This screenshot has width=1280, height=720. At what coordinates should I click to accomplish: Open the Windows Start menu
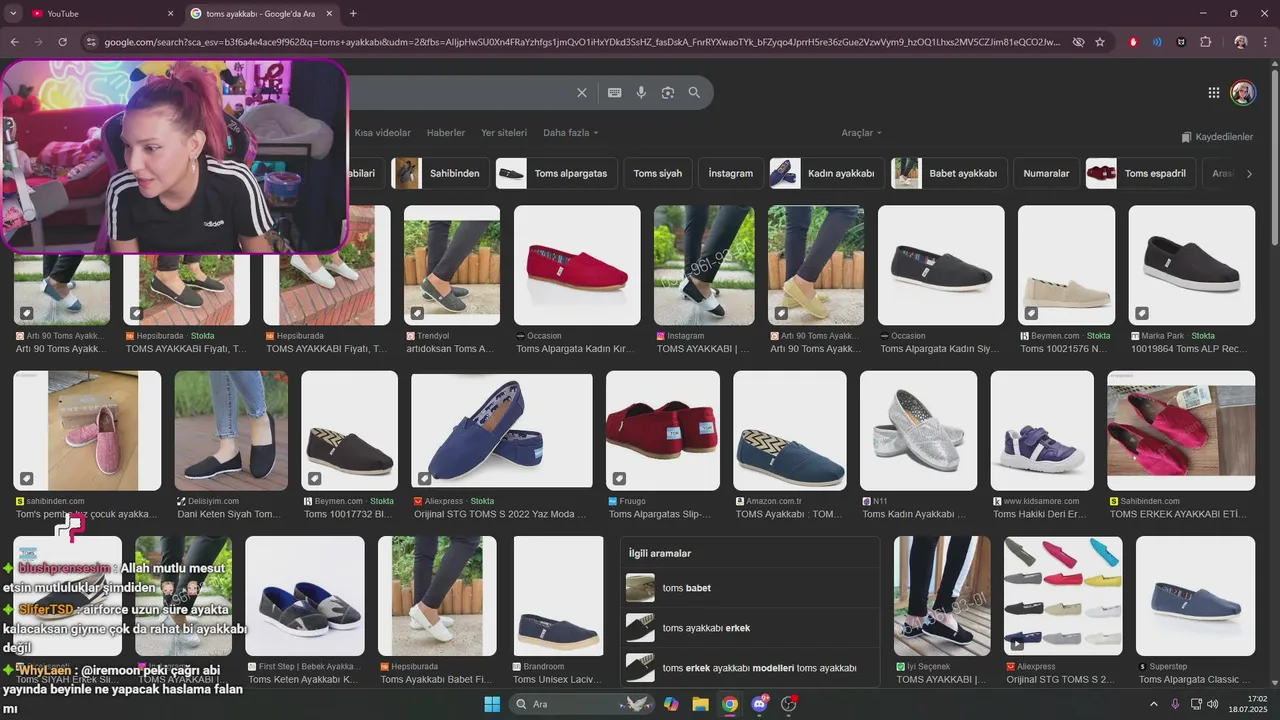click(492, 704)
